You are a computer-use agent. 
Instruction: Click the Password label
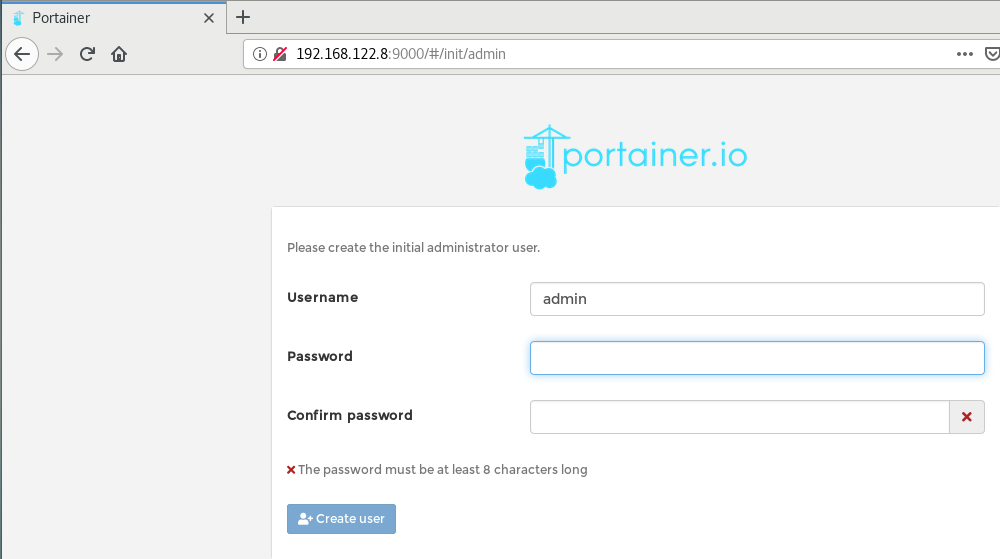pos(320,356)
